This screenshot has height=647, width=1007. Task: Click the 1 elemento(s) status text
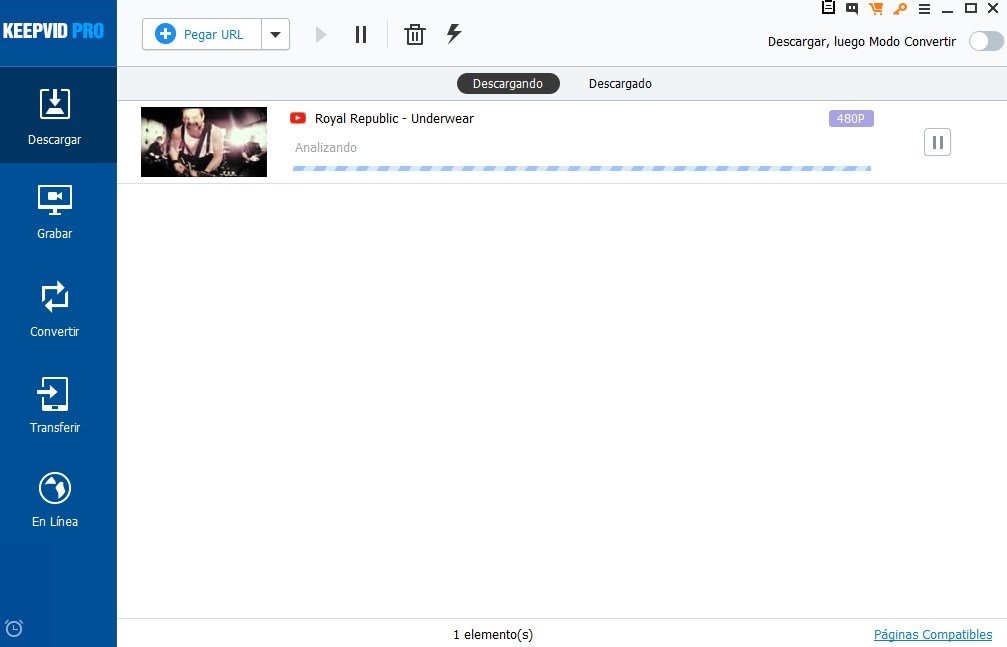(493, 634)
